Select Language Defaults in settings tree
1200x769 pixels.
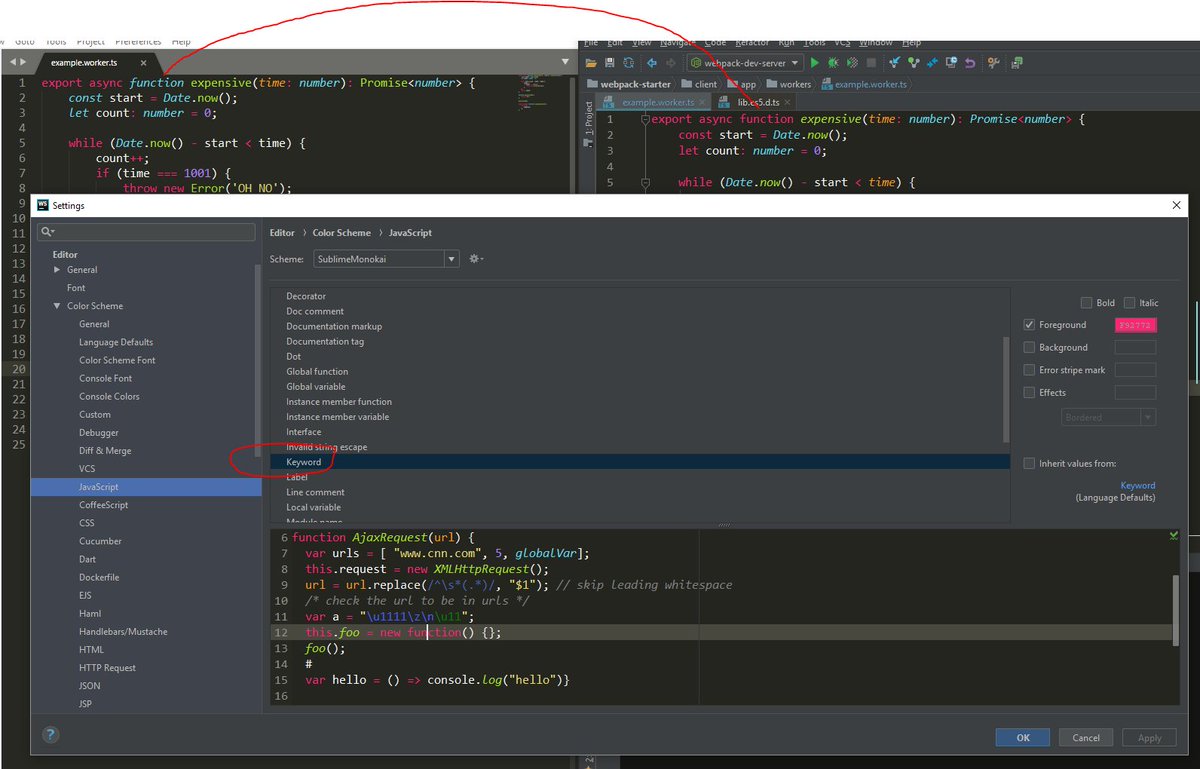(116, 342)
